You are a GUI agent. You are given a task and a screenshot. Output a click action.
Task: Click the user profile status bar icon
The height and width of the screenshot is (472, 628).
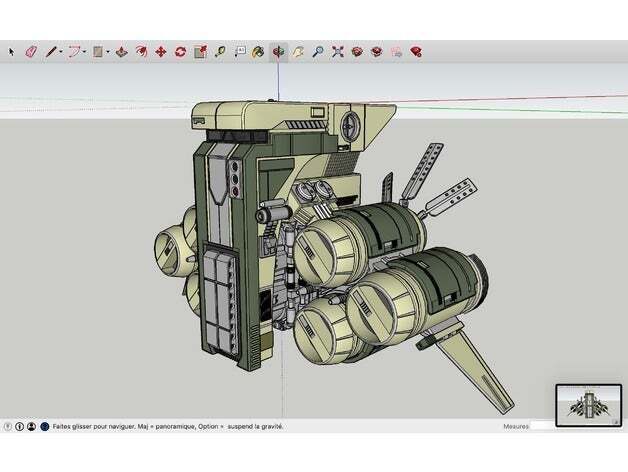pyautogui.click(x=32, y=425)
